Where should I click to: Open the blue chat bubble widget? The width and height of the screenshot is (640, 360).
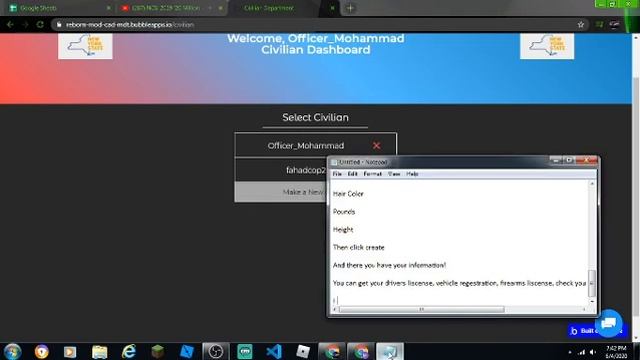click(x=609, y=323)
